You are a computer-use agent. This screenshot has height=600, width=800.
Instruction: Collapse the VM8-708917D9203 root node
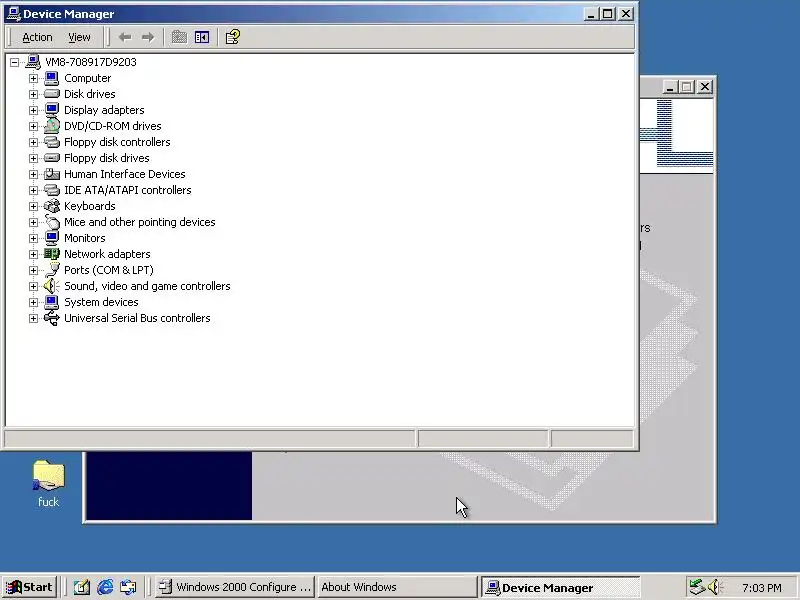[14, 62]
